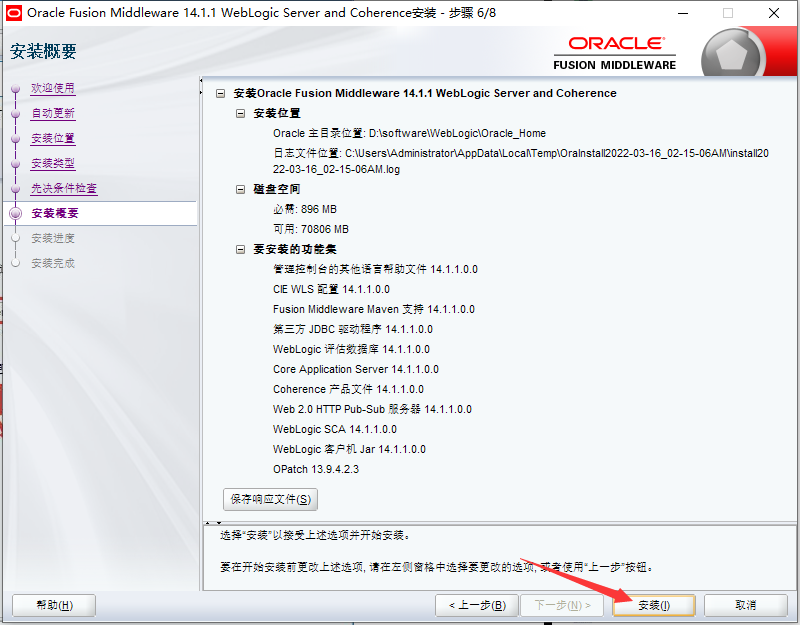Select Core Application Server 14.1.1.0.0 row
The image size is (800, 625).
[356, 369]
